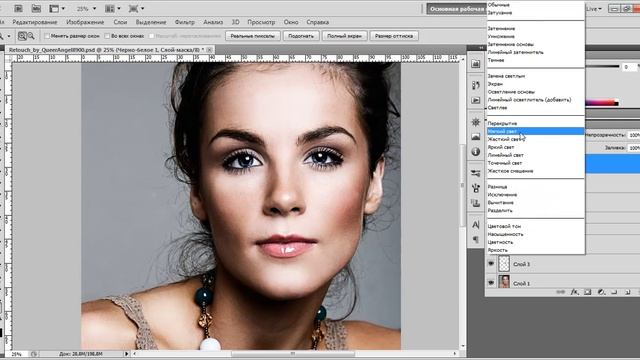Open the History panel icon in dock
The height and width of the screenshot is (360, 640).
pyautogui.click(x=476, y=85)
